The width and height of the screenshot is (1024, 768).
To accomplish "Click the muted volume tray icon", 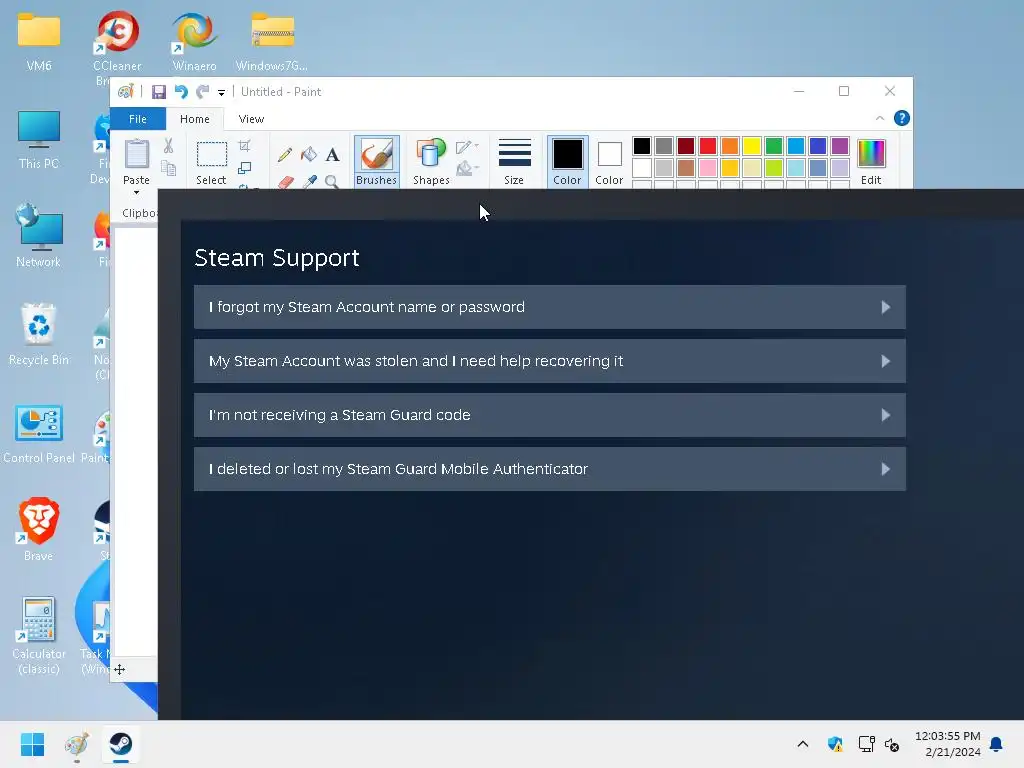I will [892, 744].
